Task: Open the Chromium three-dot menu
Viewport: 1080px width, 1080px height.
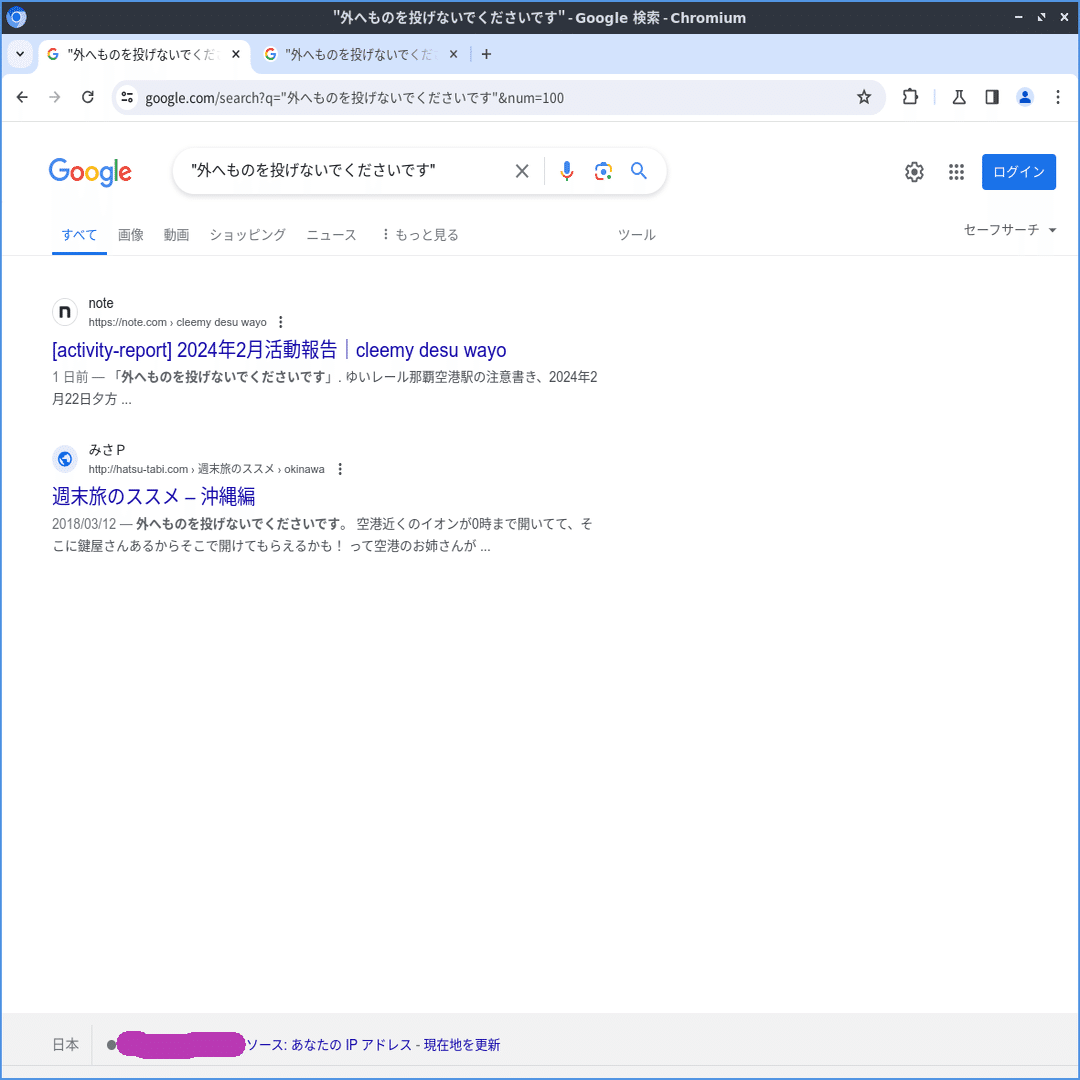Action: [x=1058, y=97]
